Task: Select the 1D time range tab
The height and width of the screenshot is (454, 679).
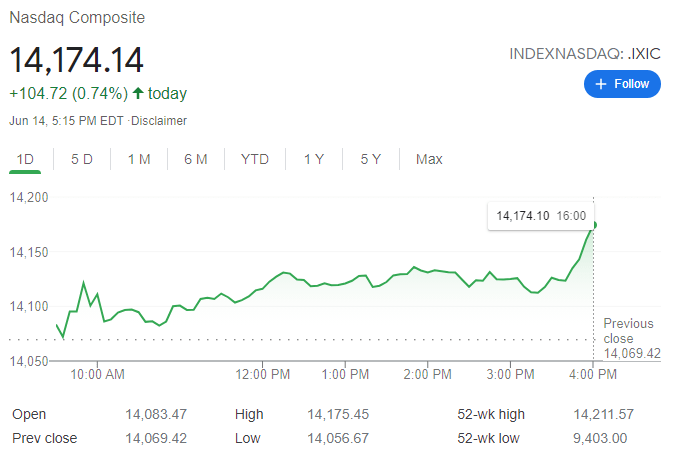Action: coord(25,159)
